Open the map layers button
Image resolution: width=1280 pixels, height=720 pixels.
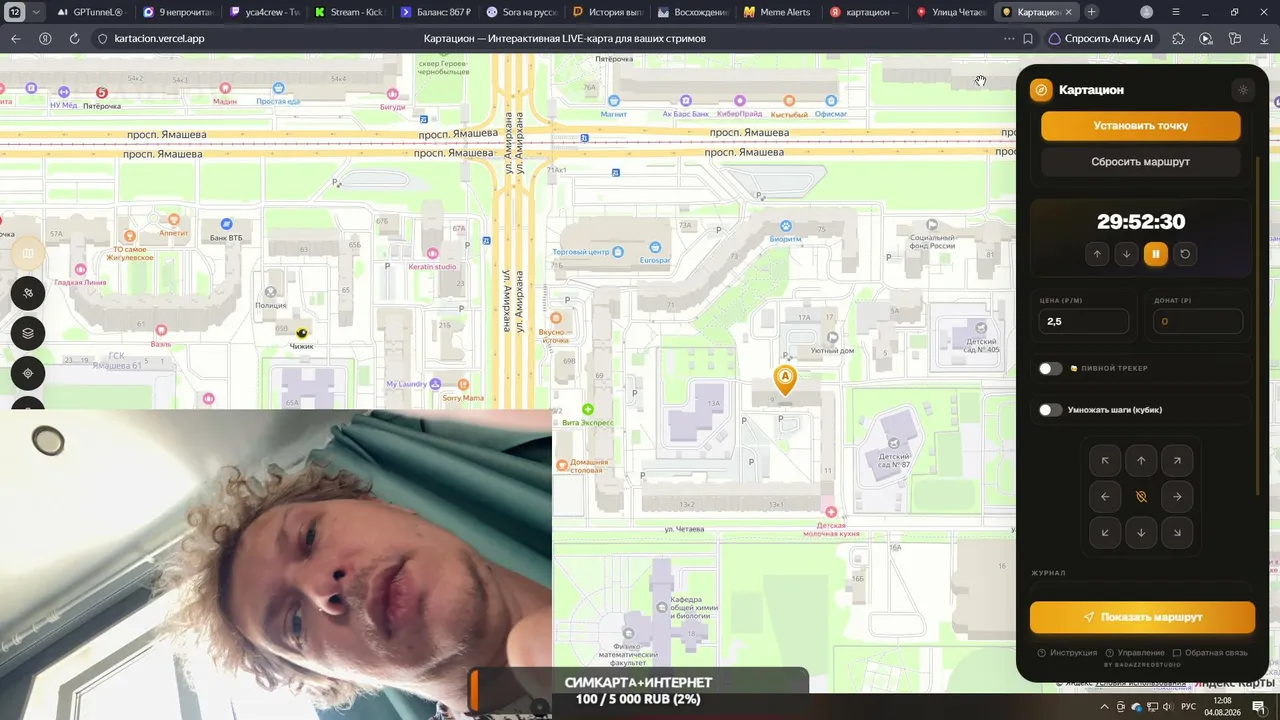tap(28, 333)
